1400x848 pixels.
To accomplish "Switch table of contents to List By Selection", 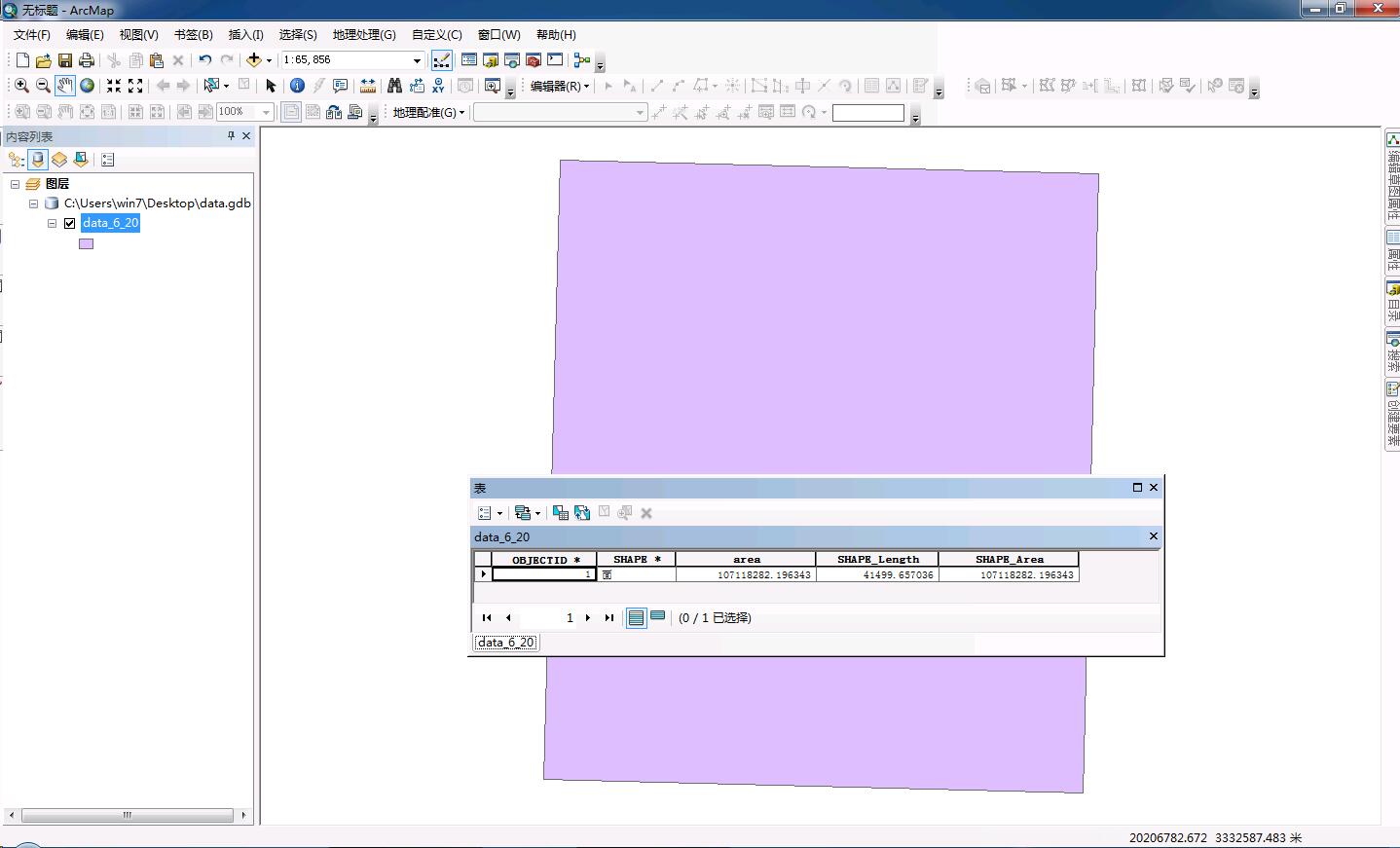I will point(81,160).
